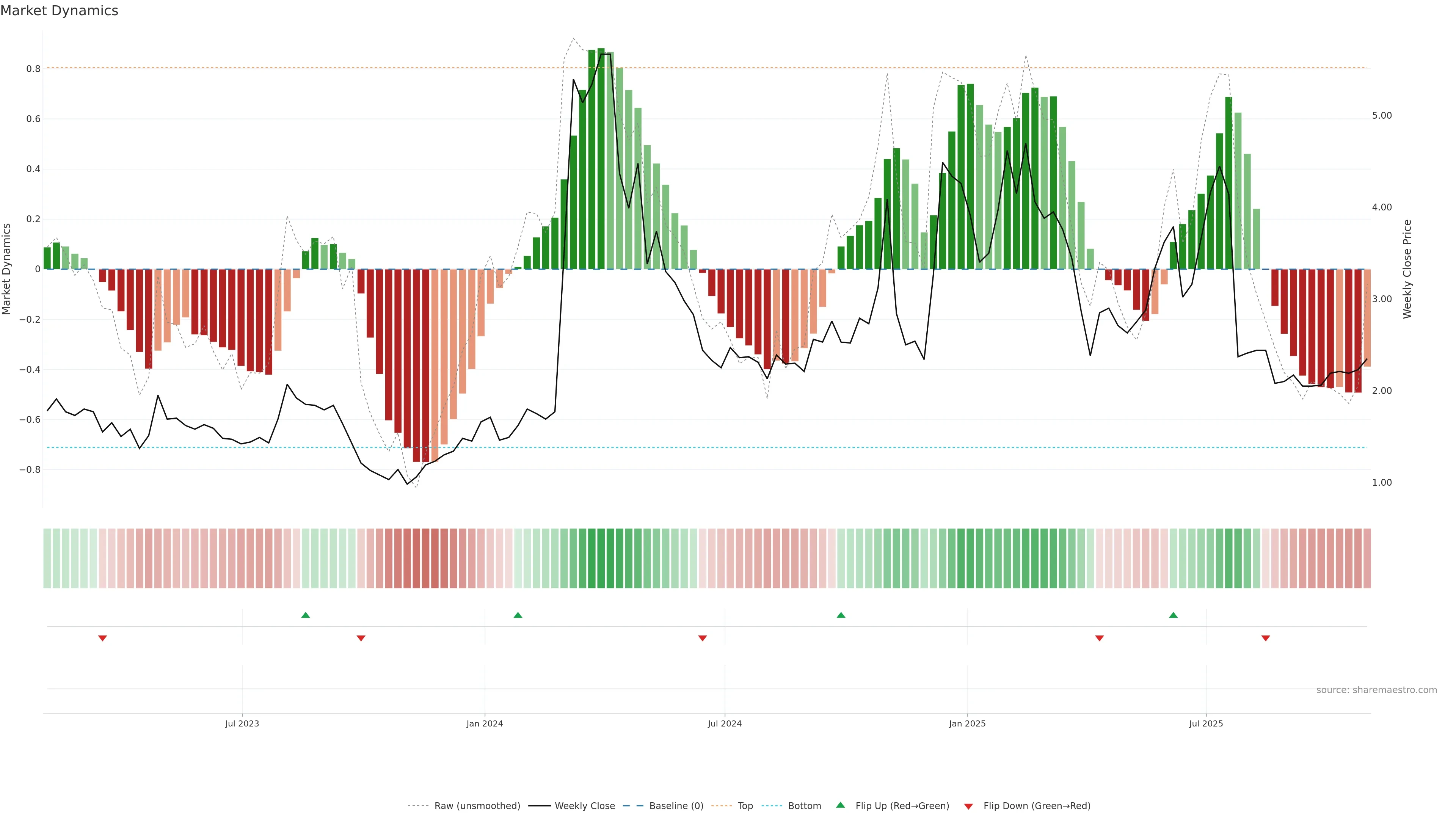Click the green Flip Up triangle in the legend
Screen dimensions: 1456x819
(x=841, y=805)
